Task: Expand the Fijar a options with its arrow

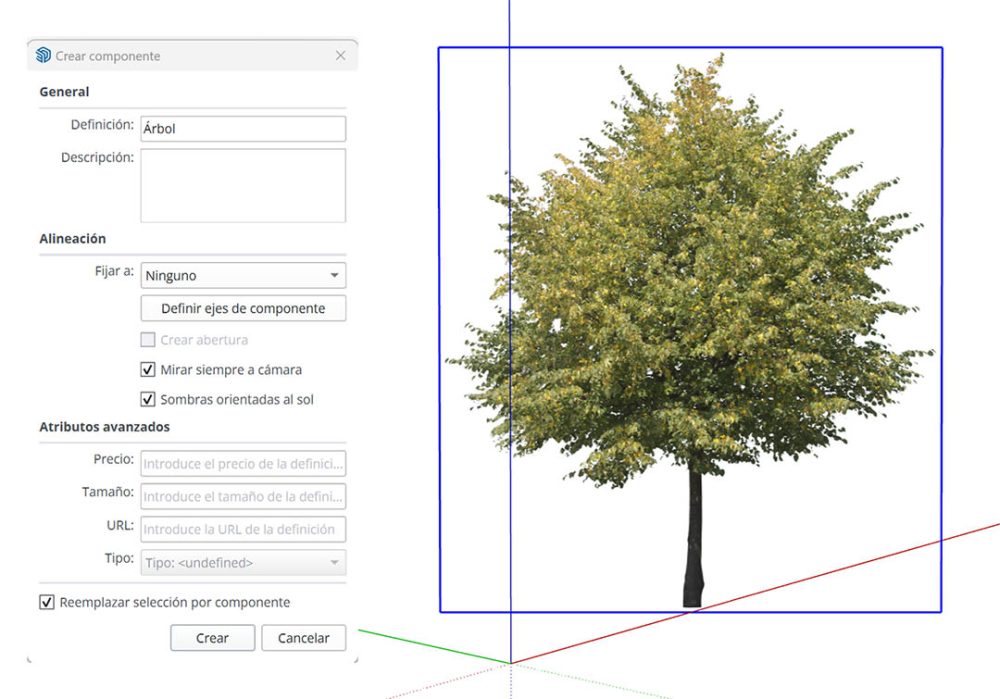Action: (334, 274)
